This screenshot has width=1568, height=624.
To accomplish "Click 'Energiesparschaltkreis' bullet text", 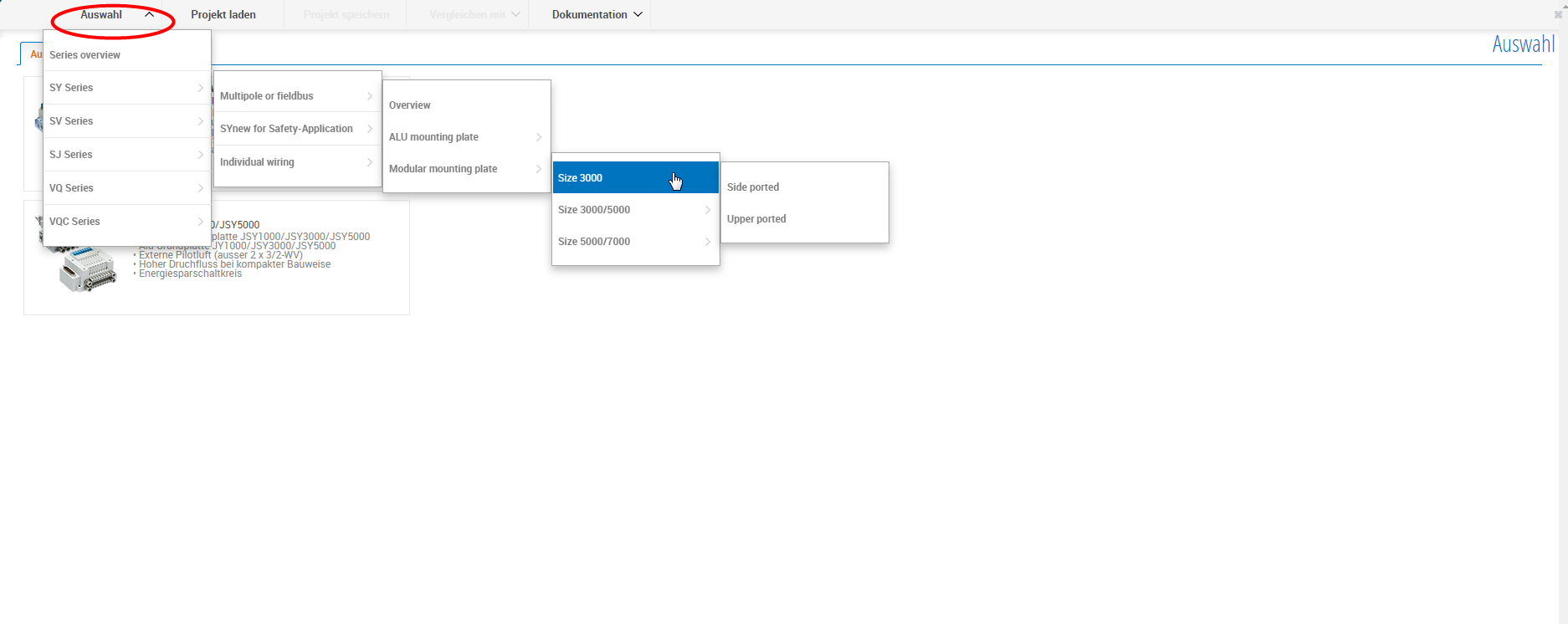I will pyautogui.click(x=190, y=274).
